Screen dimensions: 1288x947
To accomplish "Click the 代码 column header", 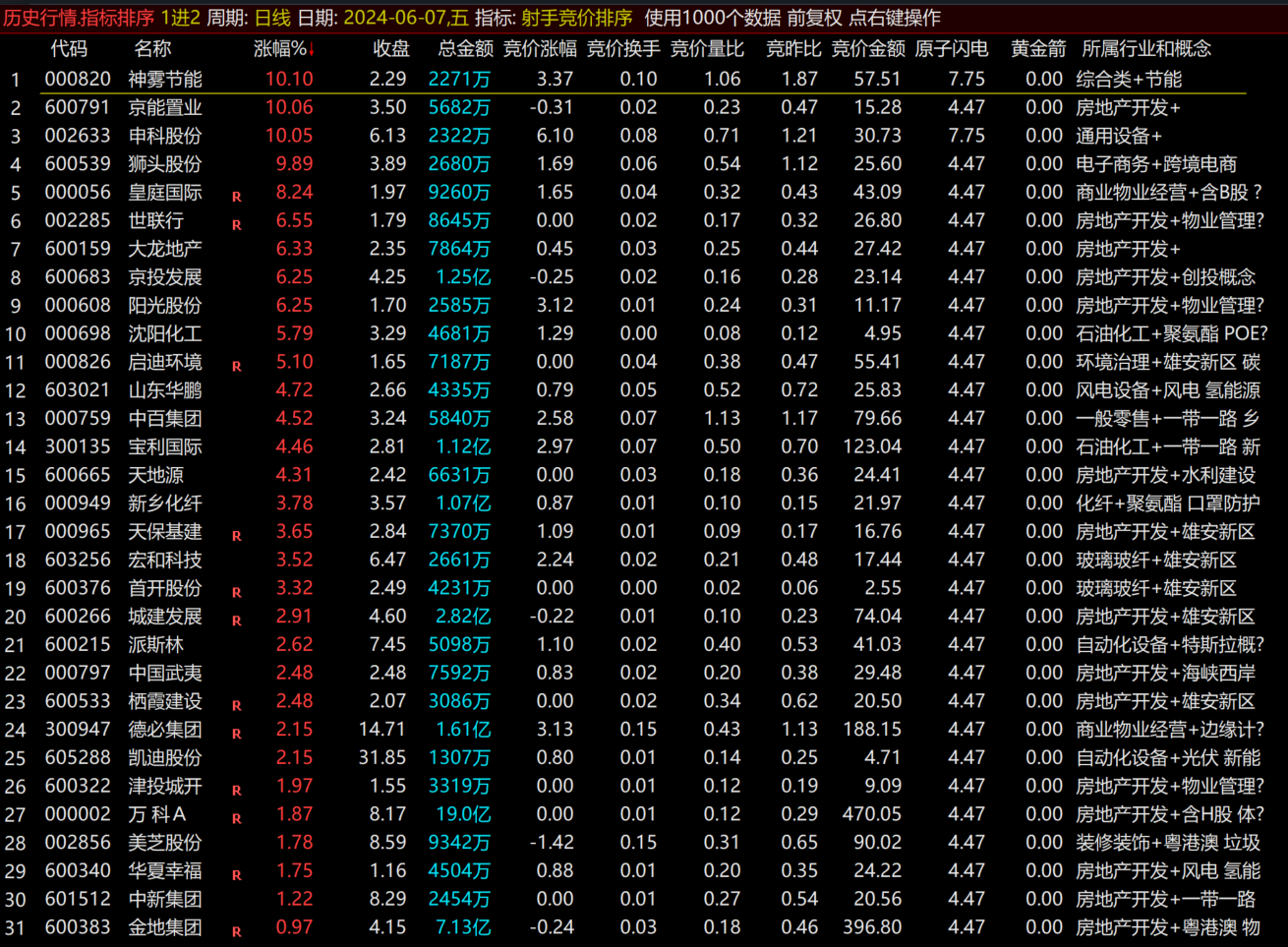I will pyautogui.click(x=69, y=48).
